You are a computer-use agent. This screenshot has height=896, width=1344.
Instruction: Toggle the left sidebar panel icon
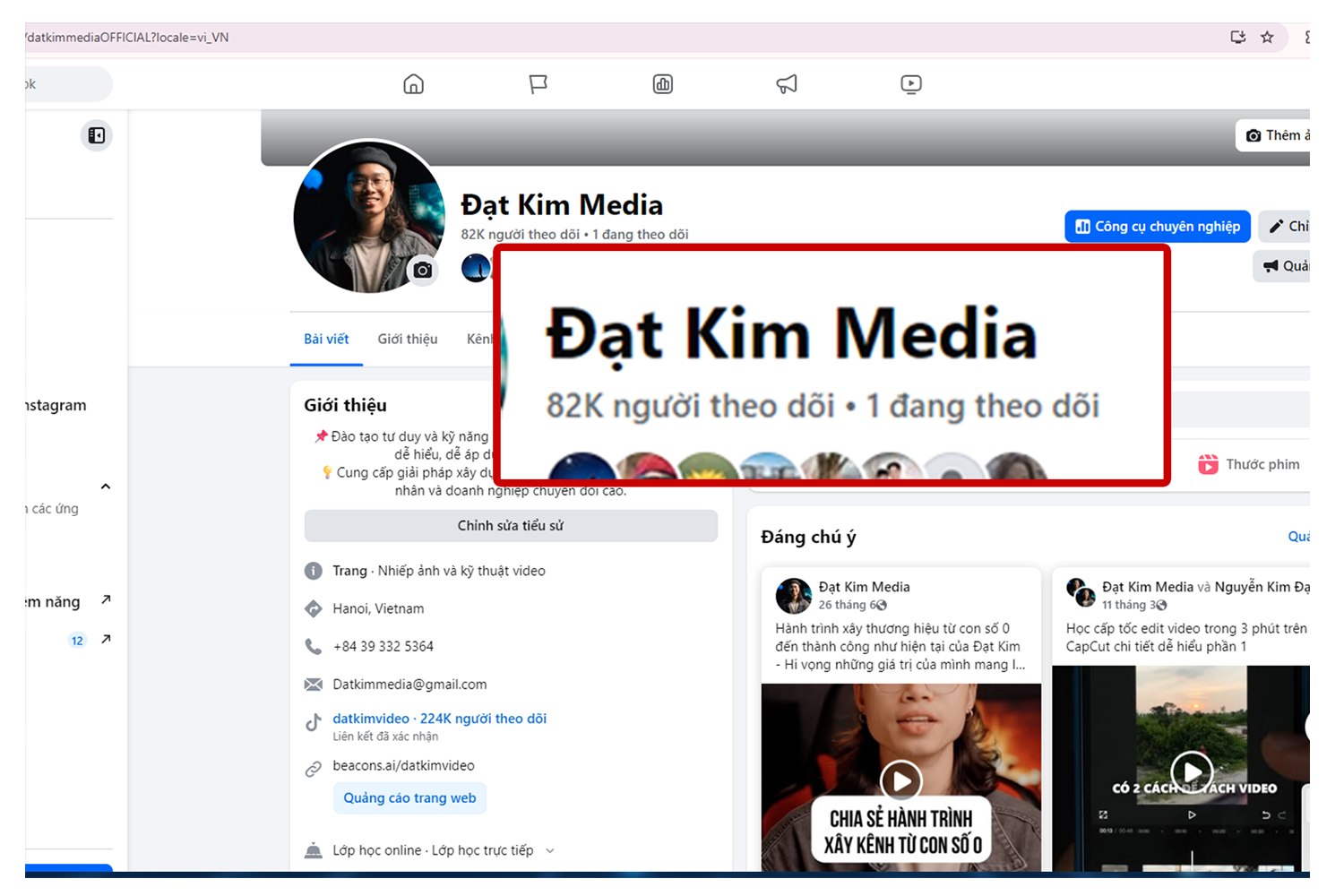tap(97, 135)
